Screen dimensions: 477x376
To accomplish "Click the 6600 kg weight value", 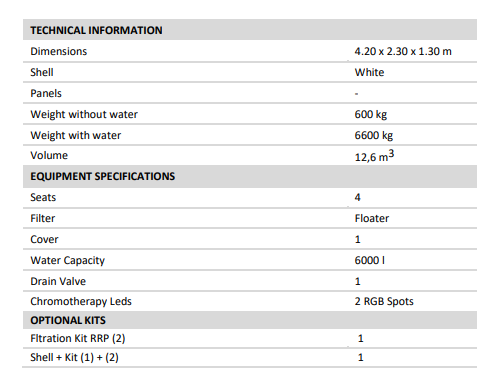I will coord(374,135).
